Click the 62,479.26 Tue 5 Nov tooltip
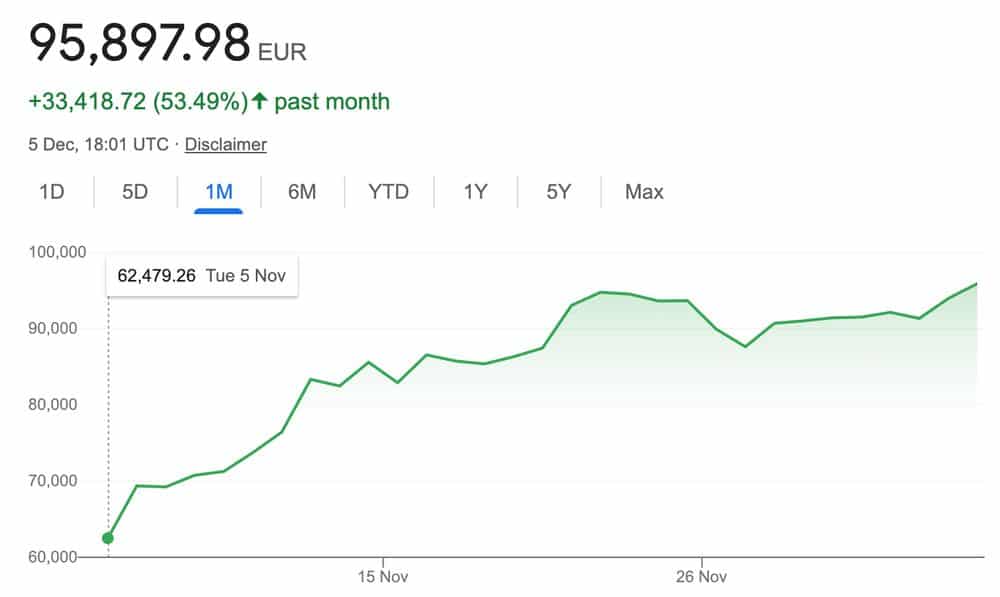The width and height of the screenshot is (1000, 597). pyautogui.click(x=202, y=275)
